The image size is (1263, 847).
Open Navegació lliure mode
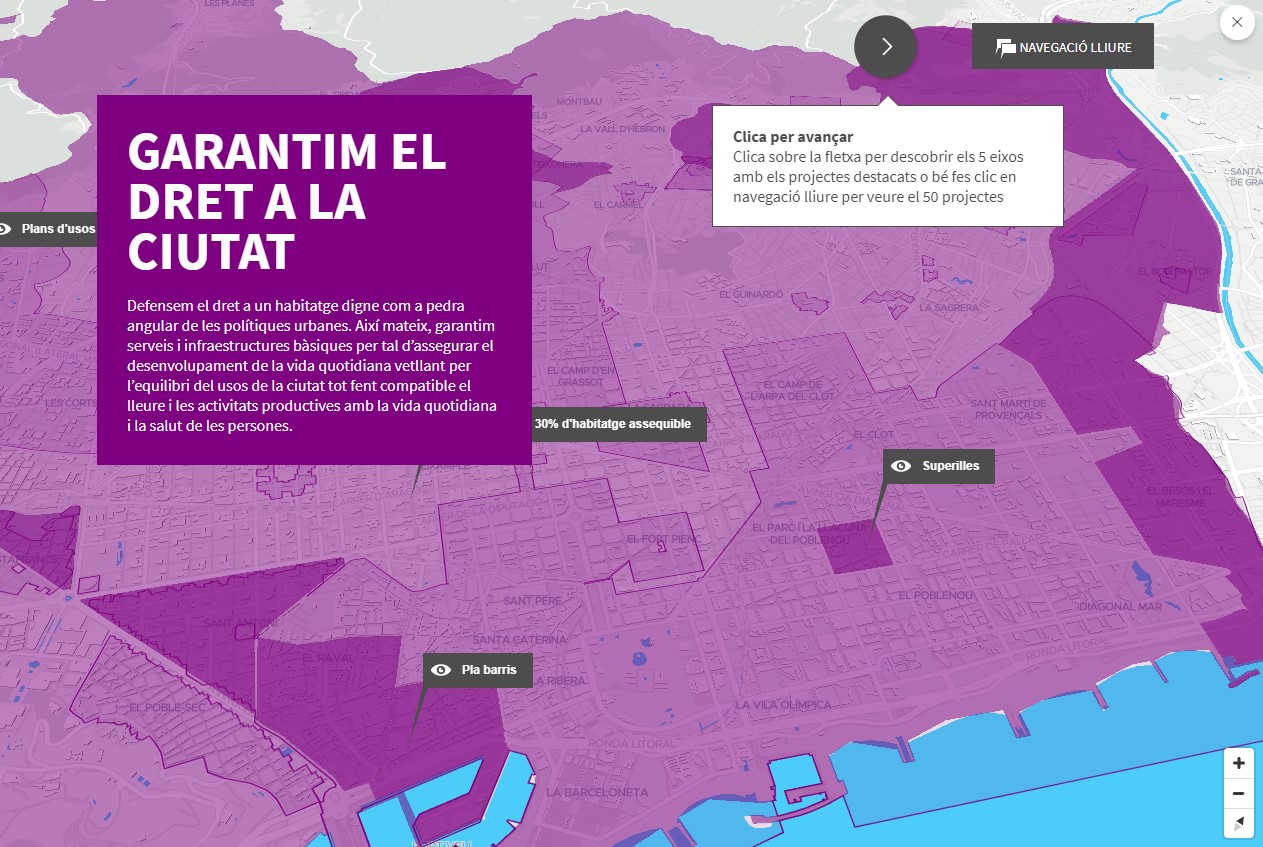click(x=1062, y=47)
